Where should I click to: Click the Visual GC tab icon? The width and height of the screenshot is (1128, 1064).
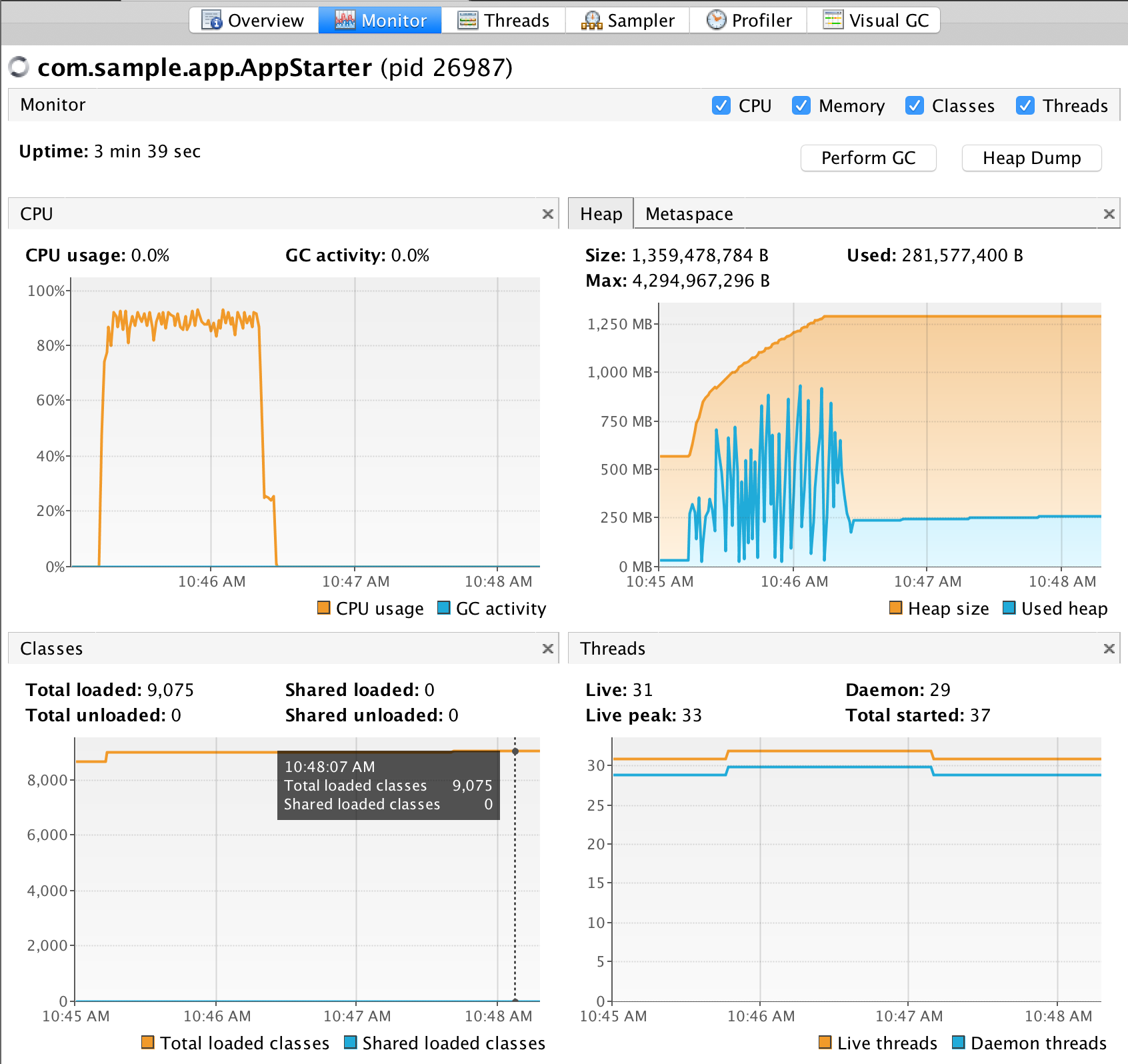pos(833,20)
